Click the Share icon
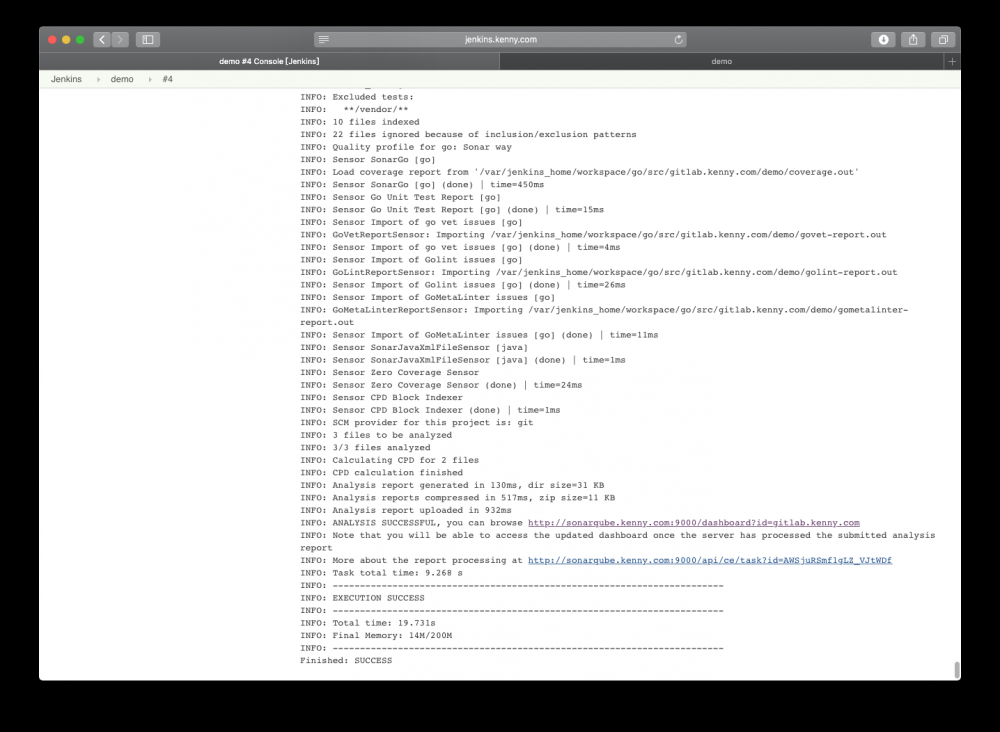The image size is (1000, 732). click(x=913, y=39)
